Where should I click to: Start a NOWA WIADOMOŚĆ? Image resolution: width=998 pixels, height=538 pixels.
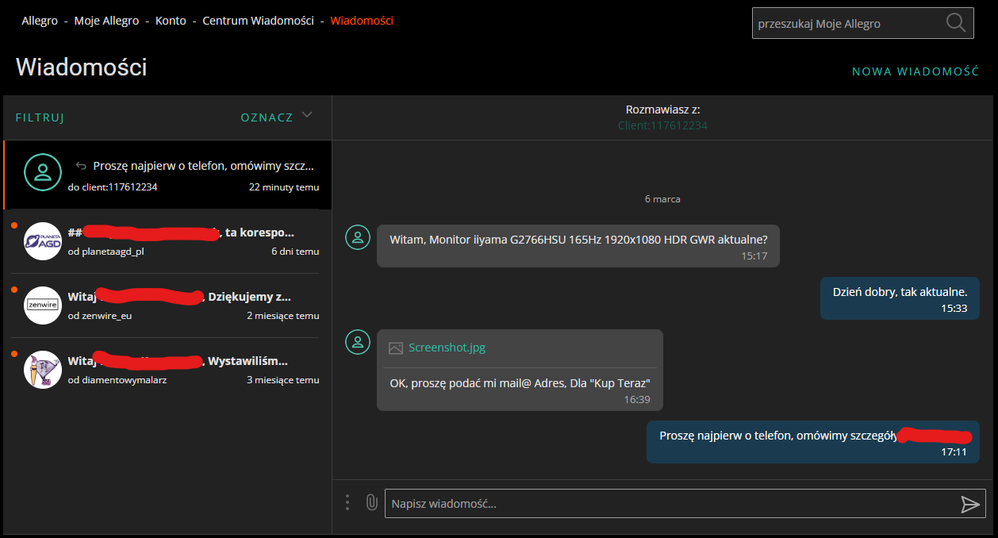click(x=915, y=71)
